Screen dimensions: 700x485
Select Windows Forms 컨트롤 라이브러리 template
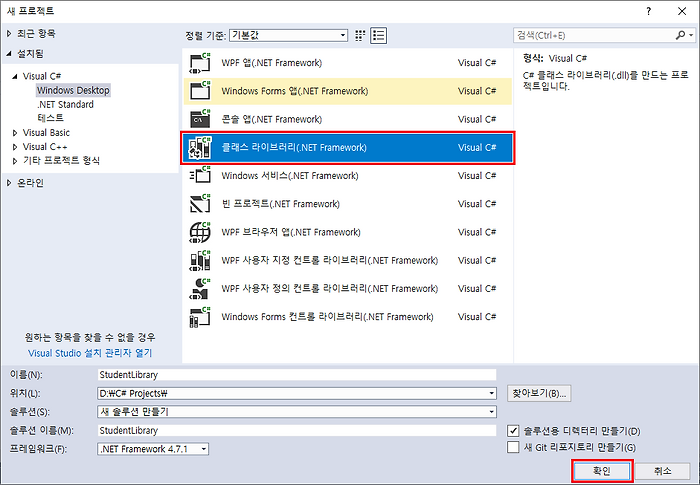[x=348, y=317]
